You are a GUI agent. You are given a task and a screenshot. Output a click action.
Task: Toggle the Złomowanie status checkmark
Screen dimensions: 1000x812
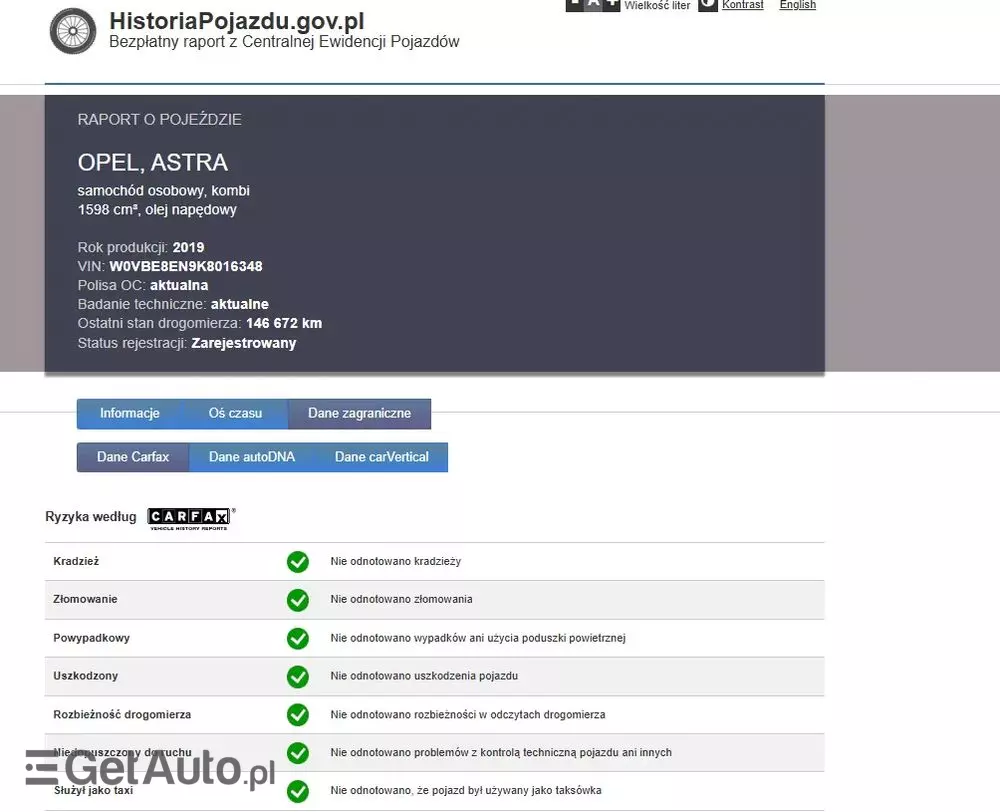297,600
